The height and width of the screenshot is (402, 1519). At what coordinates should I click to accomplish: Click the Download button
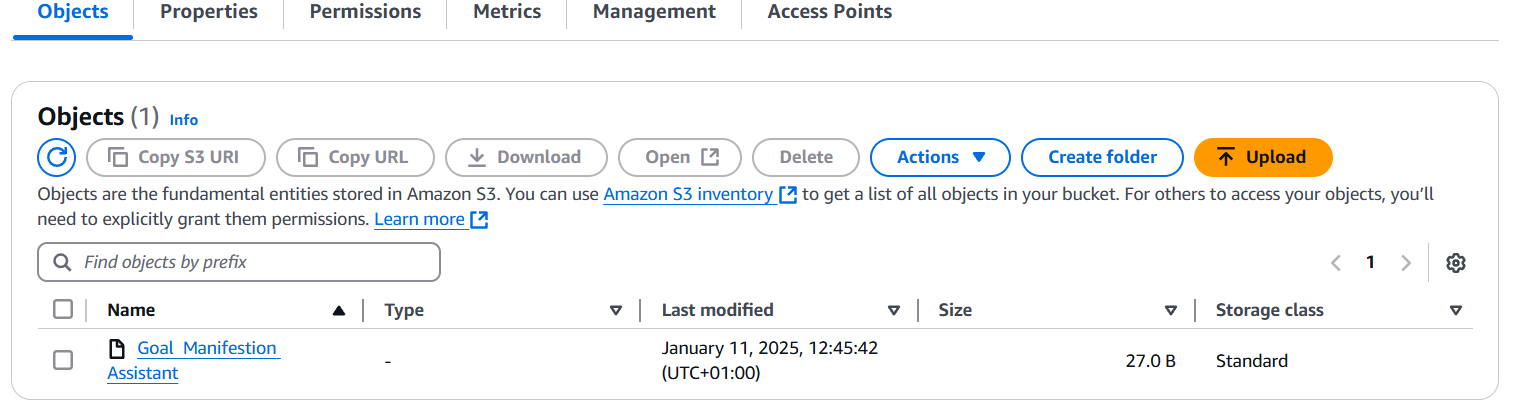pyautogui.click(x=526, y=157)
